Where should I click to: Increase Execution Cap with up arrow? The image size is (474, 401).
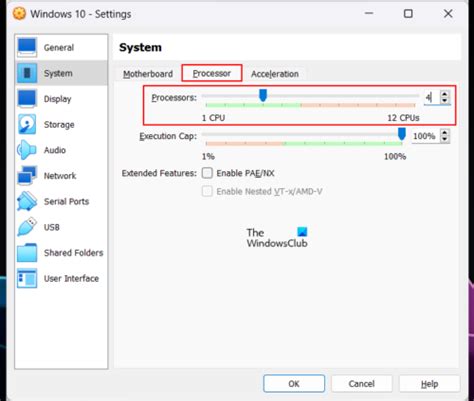tap(445, 133)
